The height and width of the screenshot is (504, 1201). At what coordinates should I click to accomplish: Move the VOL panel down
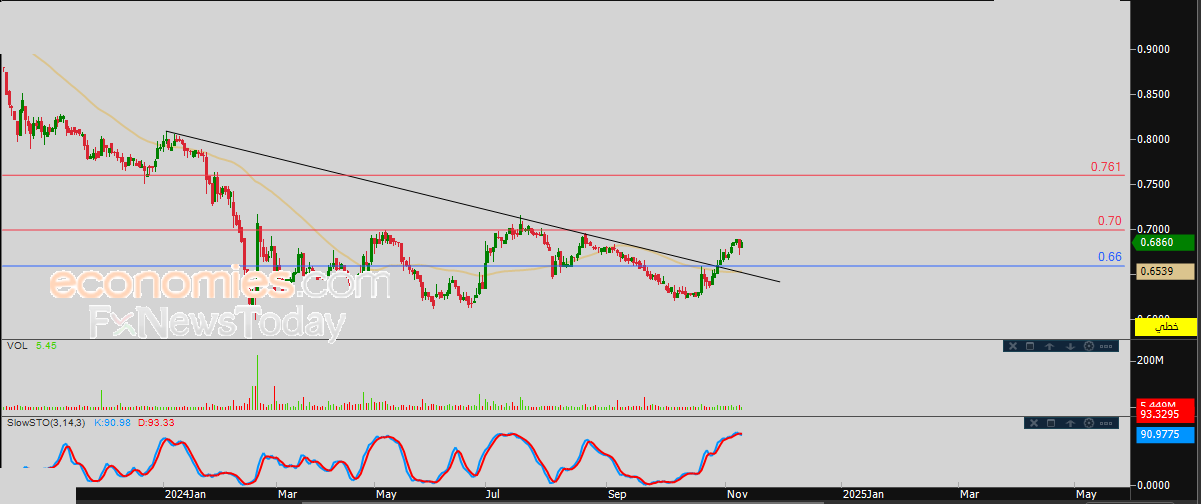[x=1070, y=346]
